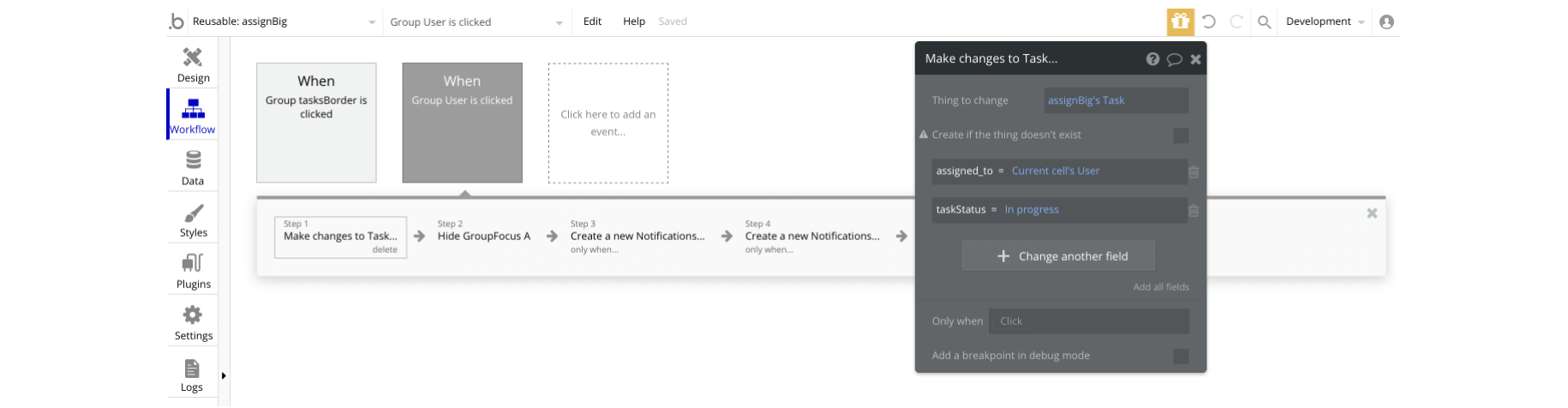Enable 'Add a breakpoint in debug mode' checkbox
Viewport: 1568px width, 408px height.
[x=1180, y=356]
